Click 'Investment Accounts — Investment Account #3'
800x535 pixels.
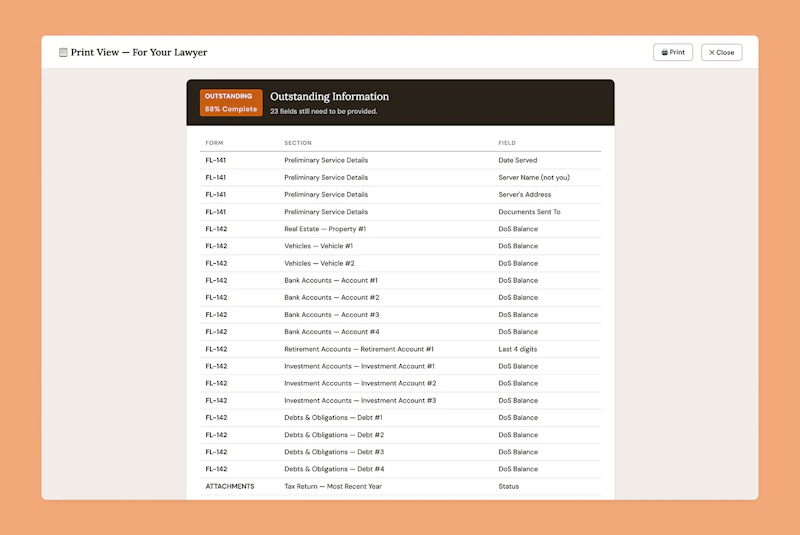point(360,400)
